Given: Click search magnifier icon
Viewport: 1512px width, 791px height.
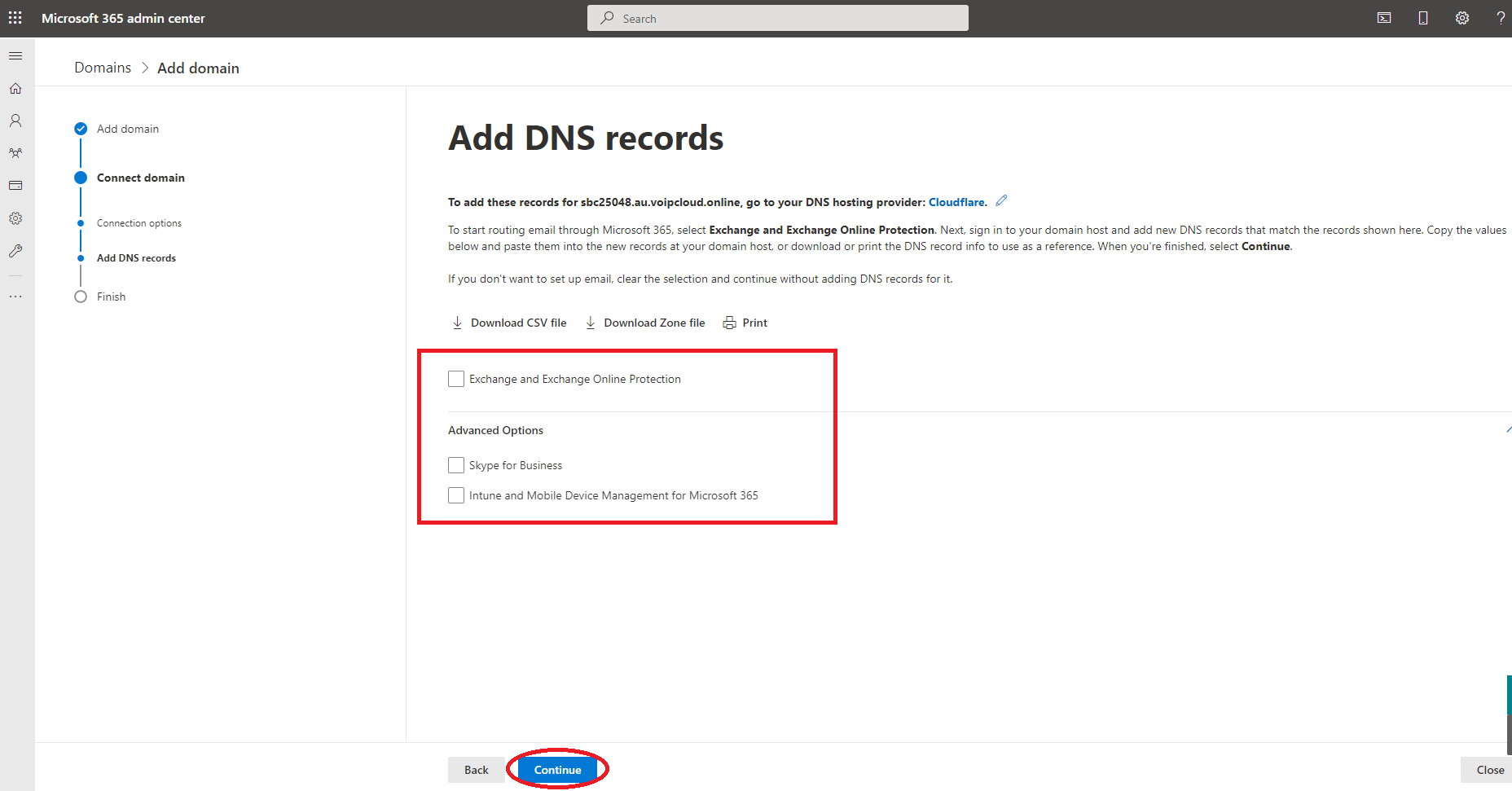Looking at the screenshot, I should (x=607, y=18).
